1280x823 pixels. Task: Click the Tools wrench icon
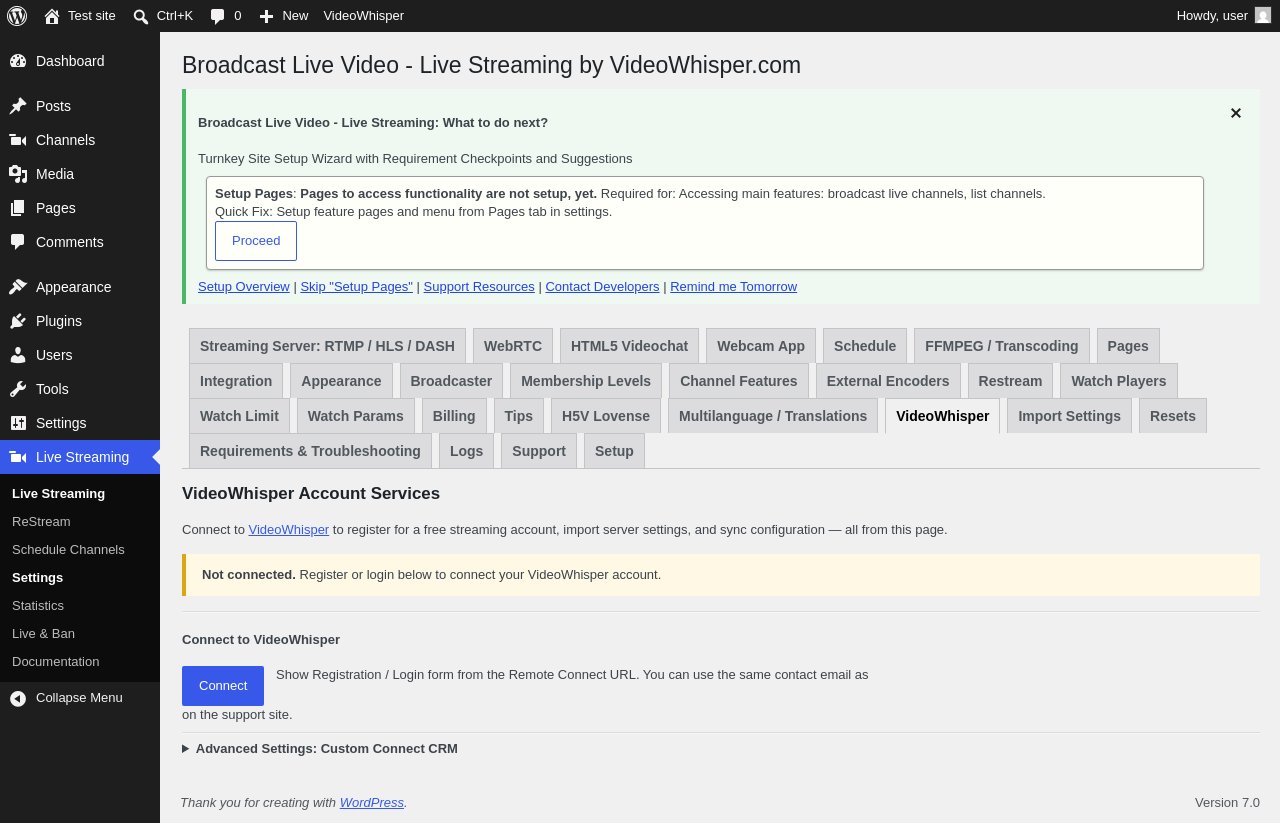[x=18, y=389]
